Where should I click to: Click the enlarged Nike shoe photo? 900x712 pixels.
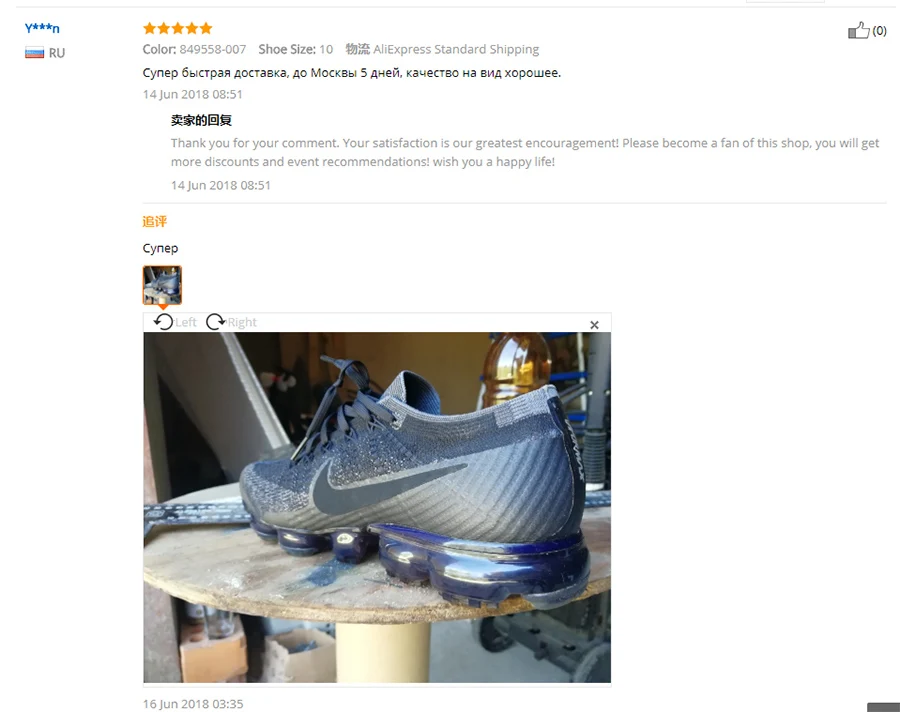pos(377,508)
